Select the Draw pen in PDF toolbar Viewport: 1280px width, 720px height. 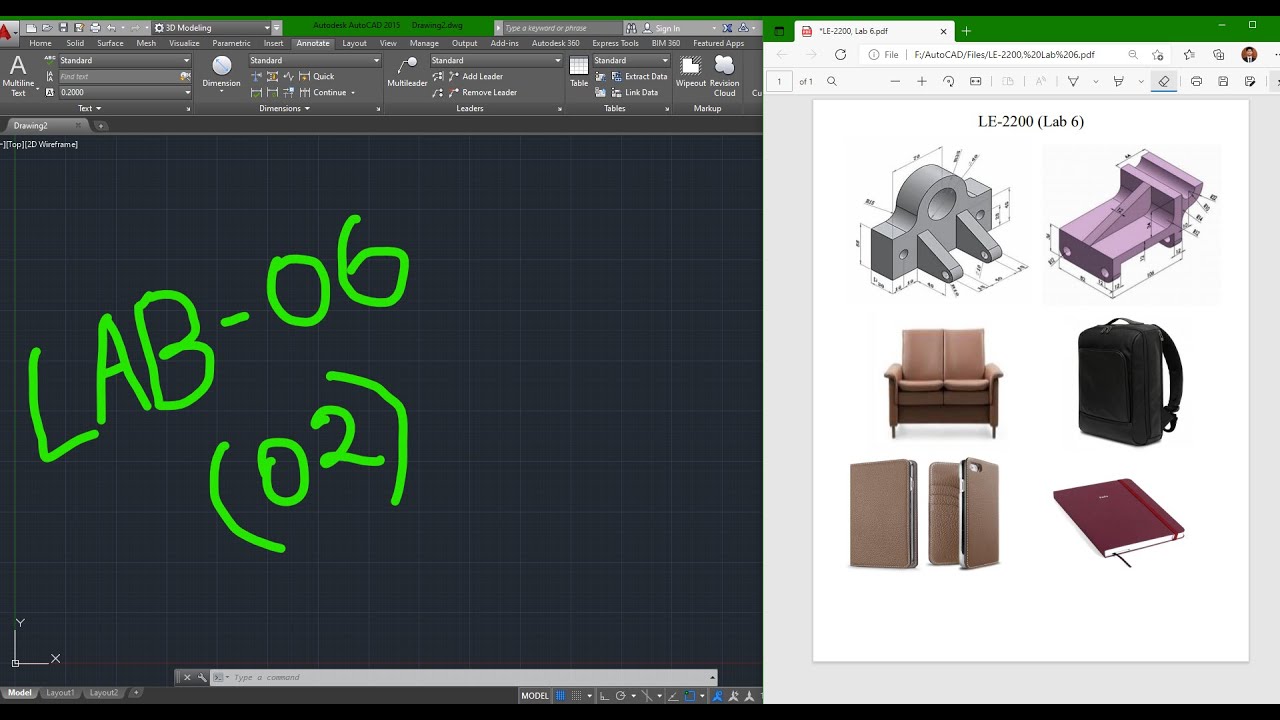point(1073,81)
